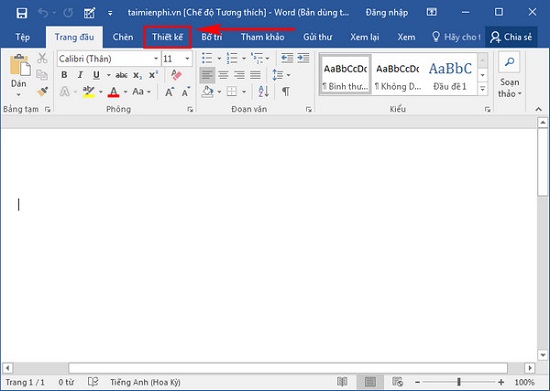
Task: Clear all formatting with eraser icon
Action: pyautogui.click(x=176, y=75)
